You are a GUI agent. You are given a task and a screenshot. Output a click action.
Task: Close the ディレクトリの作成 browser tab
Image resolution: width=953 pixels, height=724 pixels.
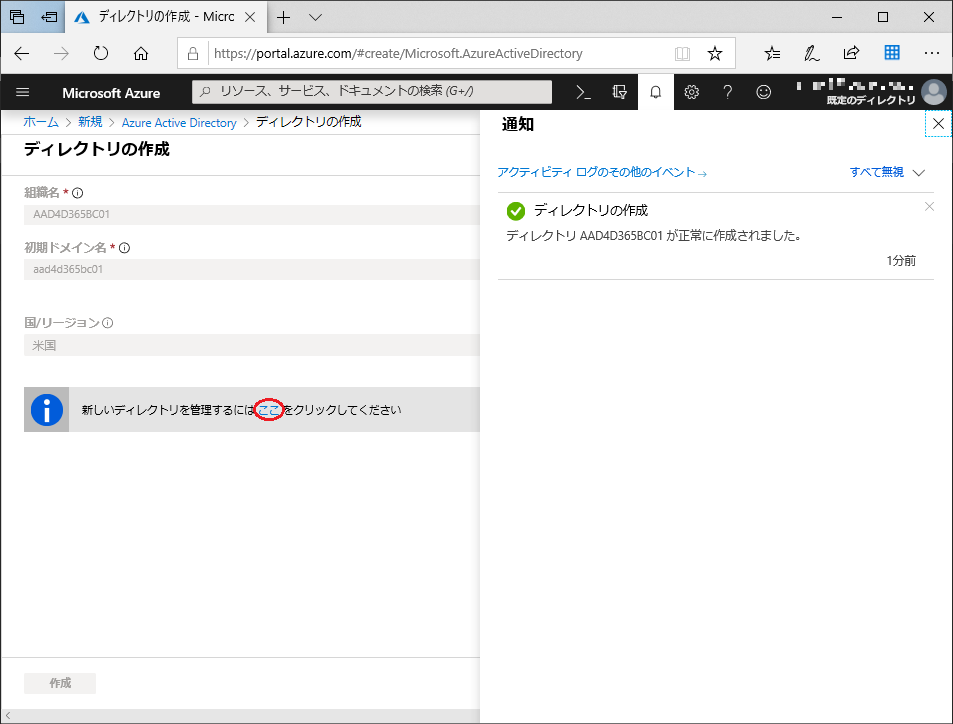coord(250,17)
